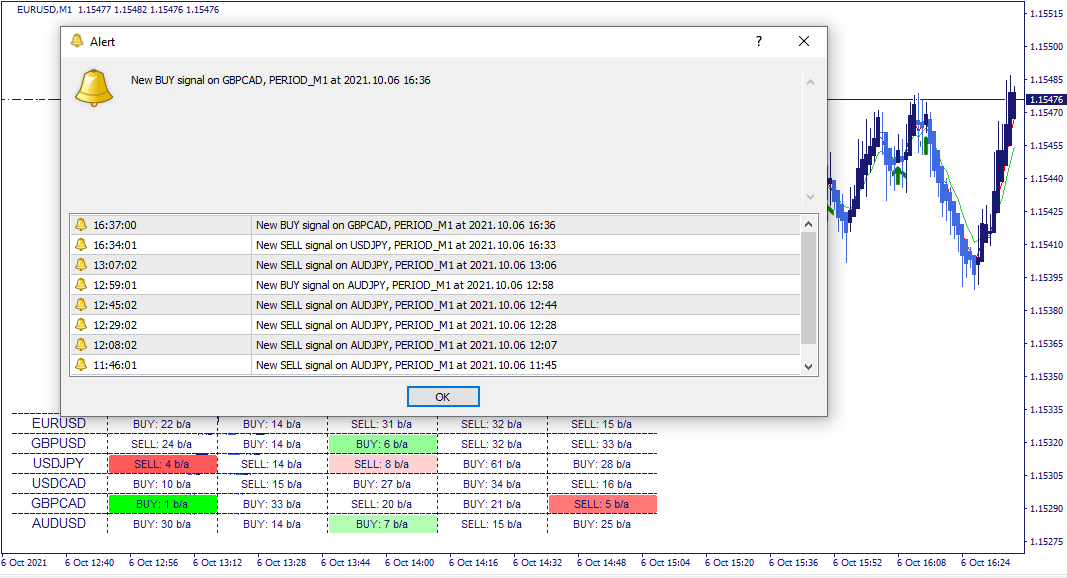
Task: Click the bell icon on the 11:46:01 row
Action: click(81, 365)
